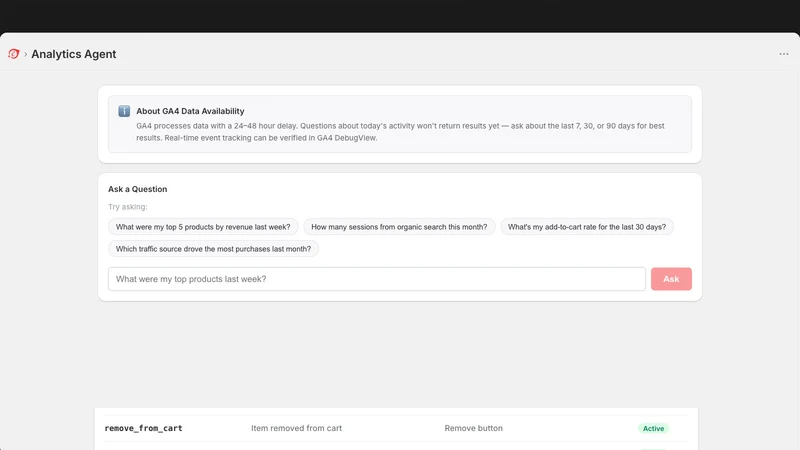This screenshot has width=800, height=450.
Task: Choose the organic search sessions suggestion
Action: tap(399, 227)
